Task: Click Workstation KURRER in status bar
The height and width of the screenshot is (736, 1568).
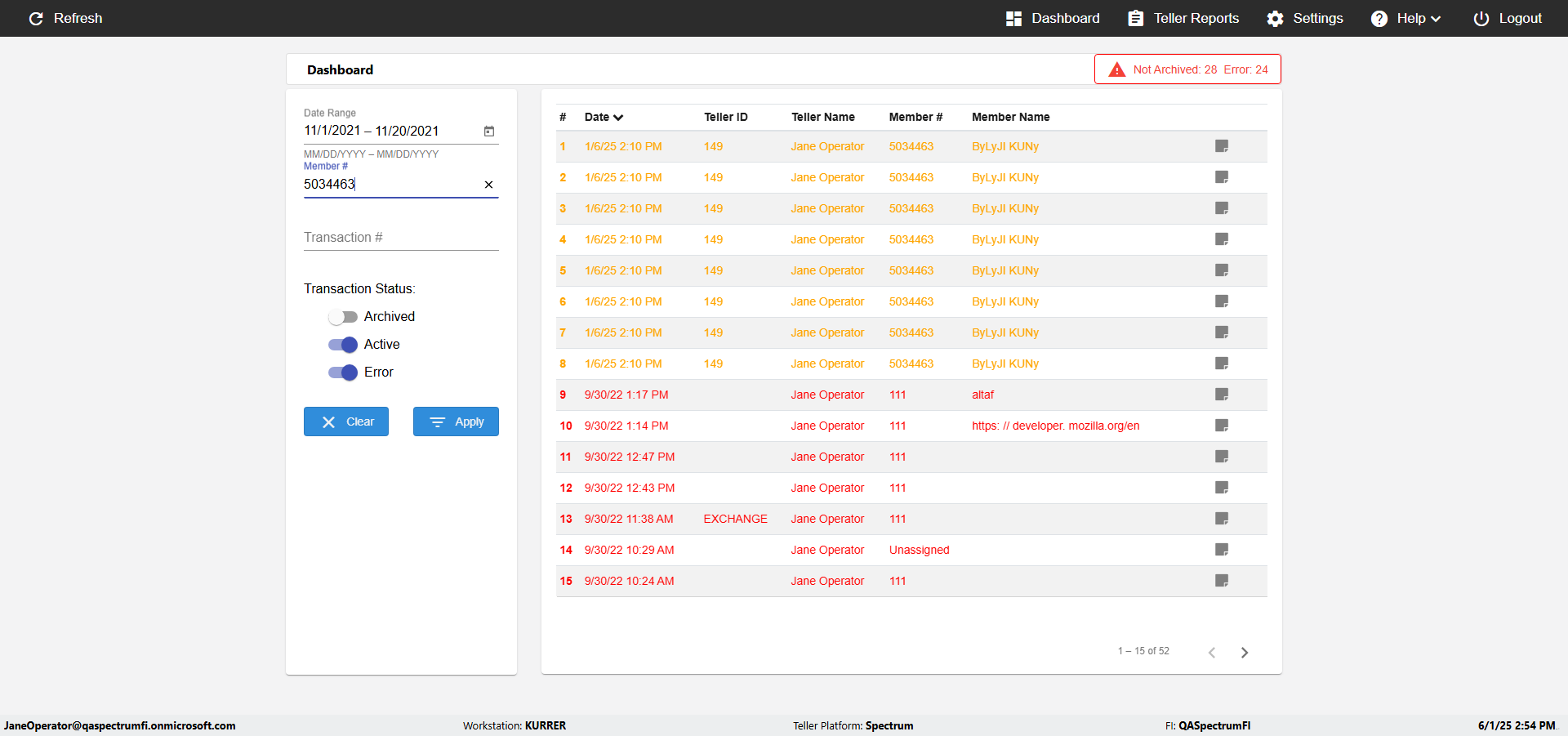Action: click(x=514, y=725)
